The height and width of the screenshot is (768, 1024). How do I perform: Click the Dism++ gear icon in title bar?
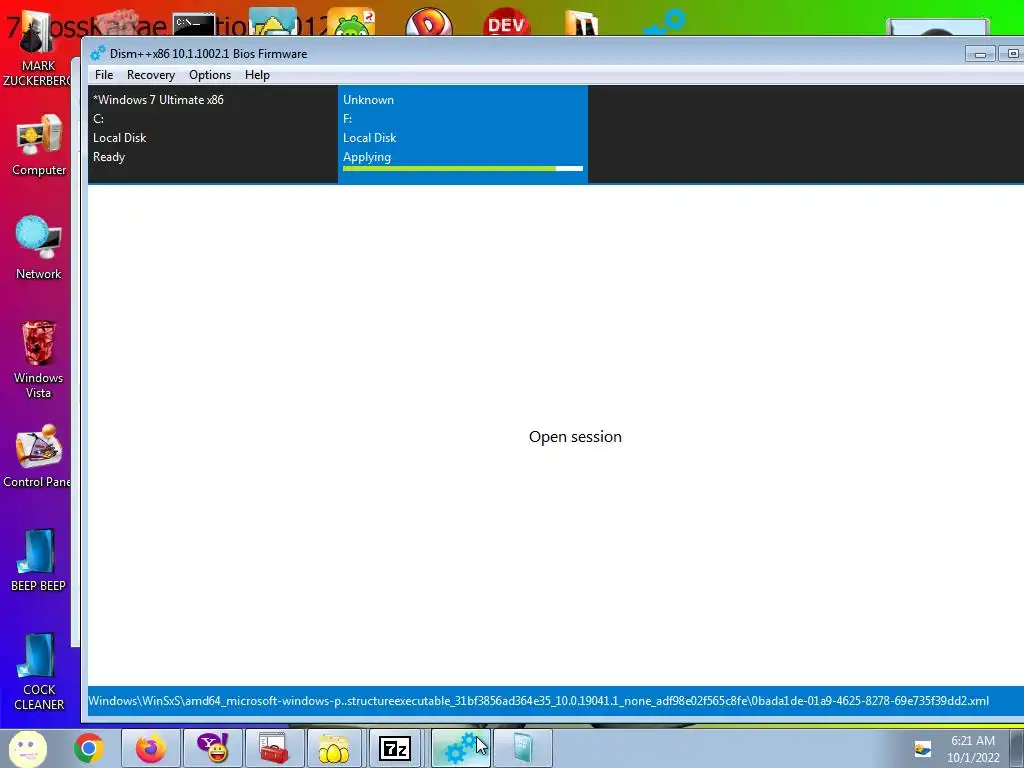(x=98, y=54)
